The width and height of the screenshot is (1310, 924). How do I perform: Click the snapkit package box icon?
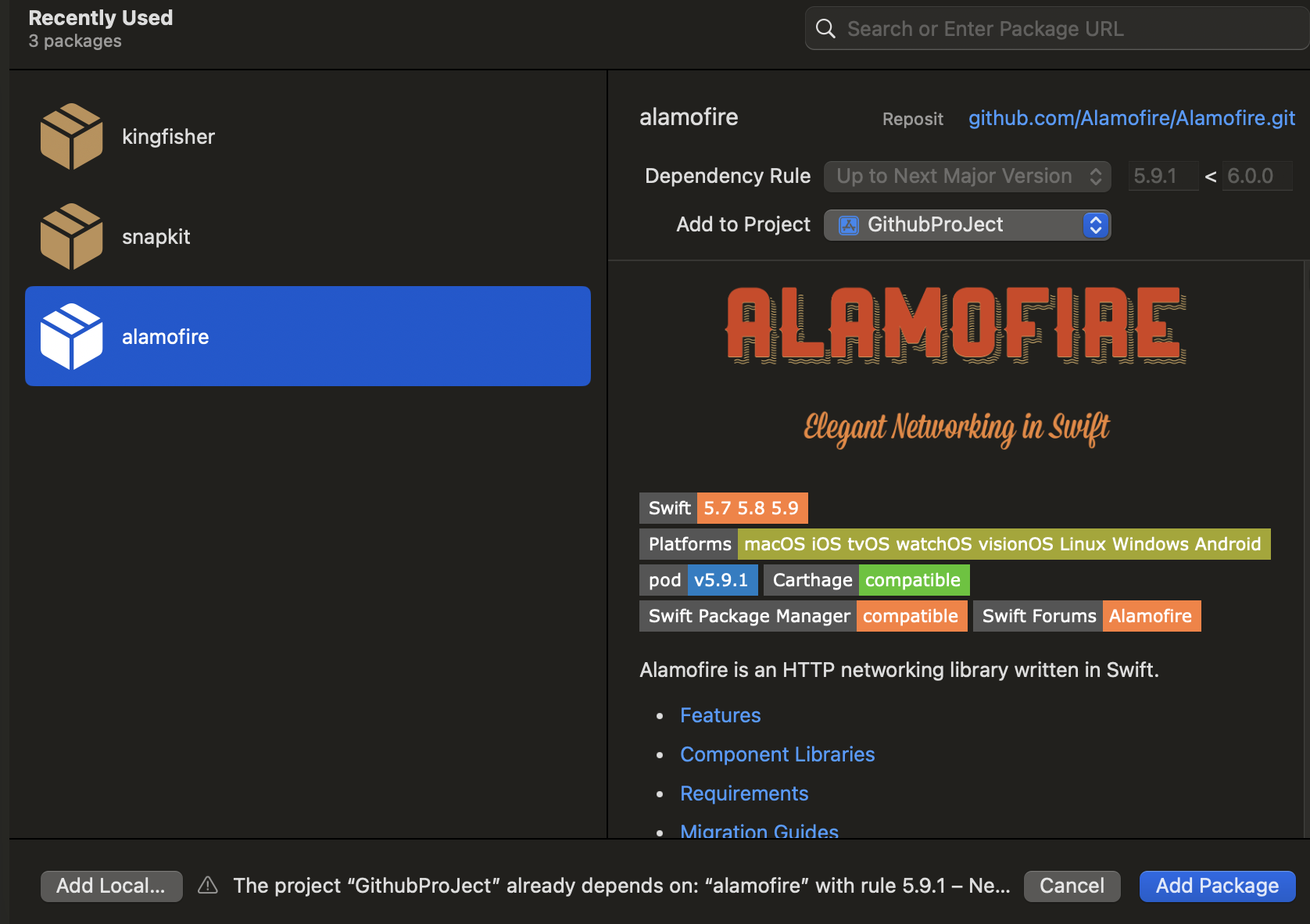(x=71, y=237)
